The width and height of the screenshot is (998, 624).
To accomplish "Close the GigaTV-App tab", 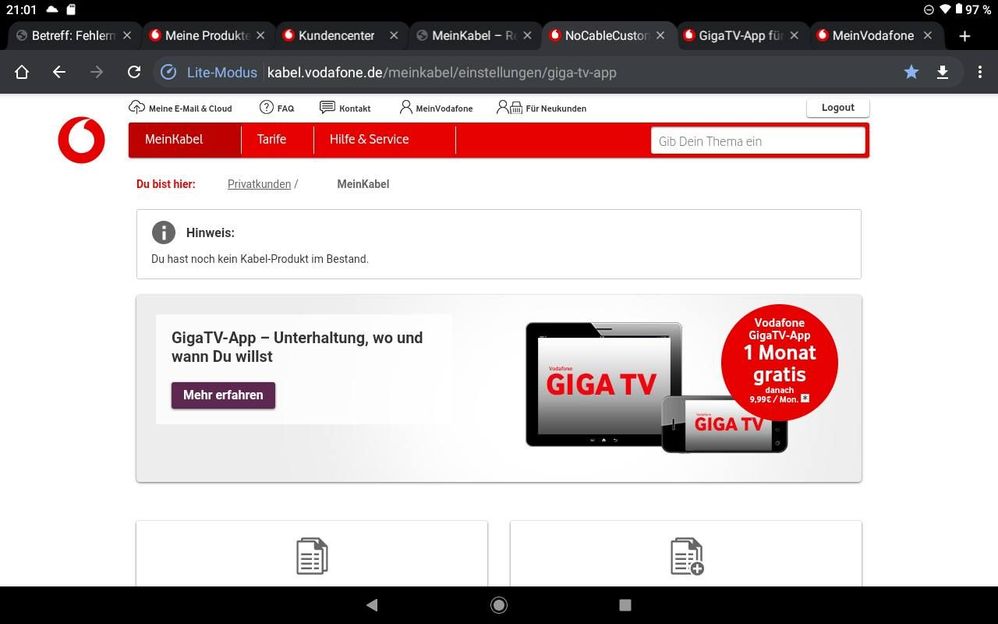I will [x=794, y=36].
